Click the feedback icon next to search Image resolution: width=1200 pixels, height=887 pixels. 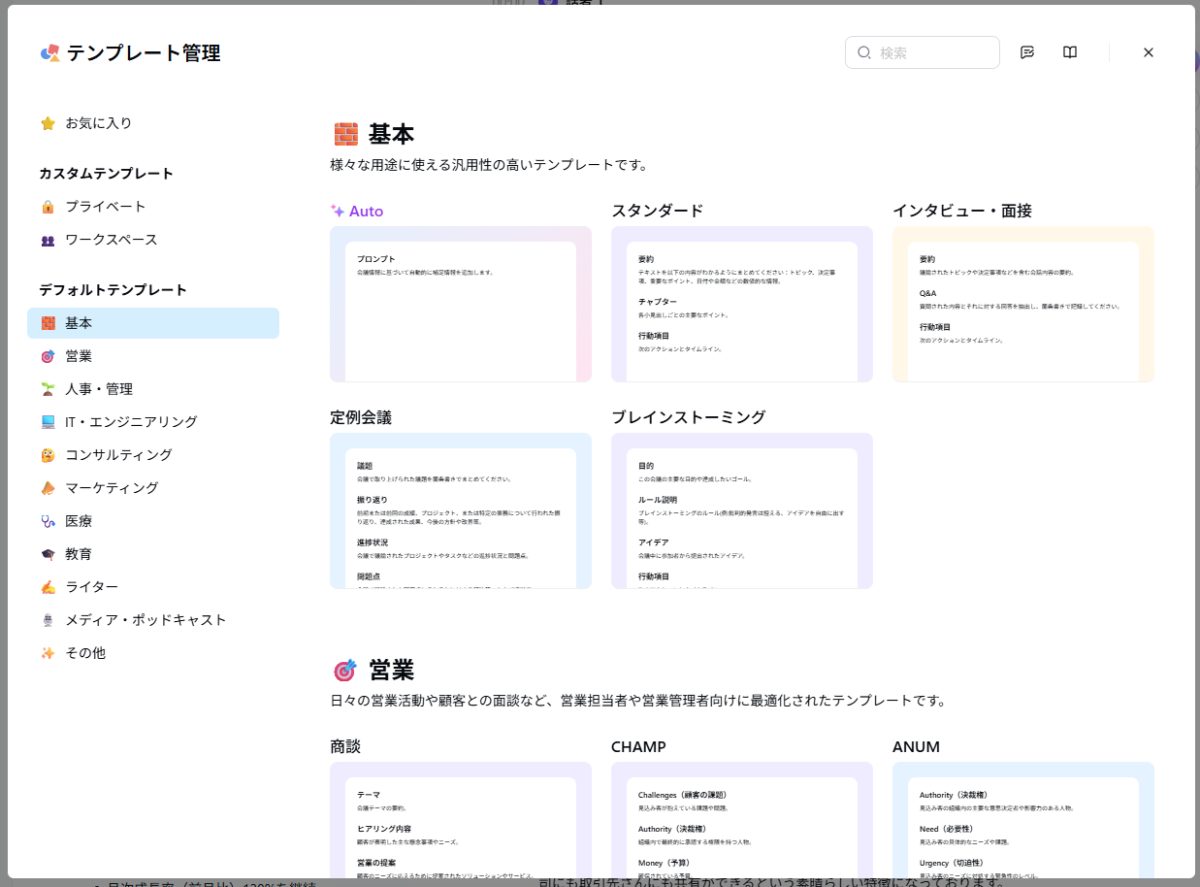pyautogui.click(x=1027, y=53)
